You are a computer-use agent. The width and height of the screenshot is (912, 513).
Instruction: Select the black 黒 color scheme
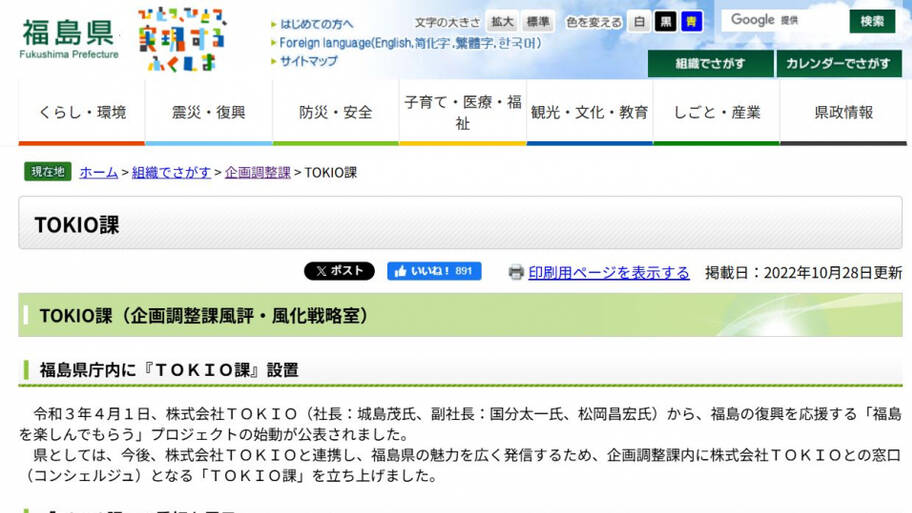pos(665,22)
